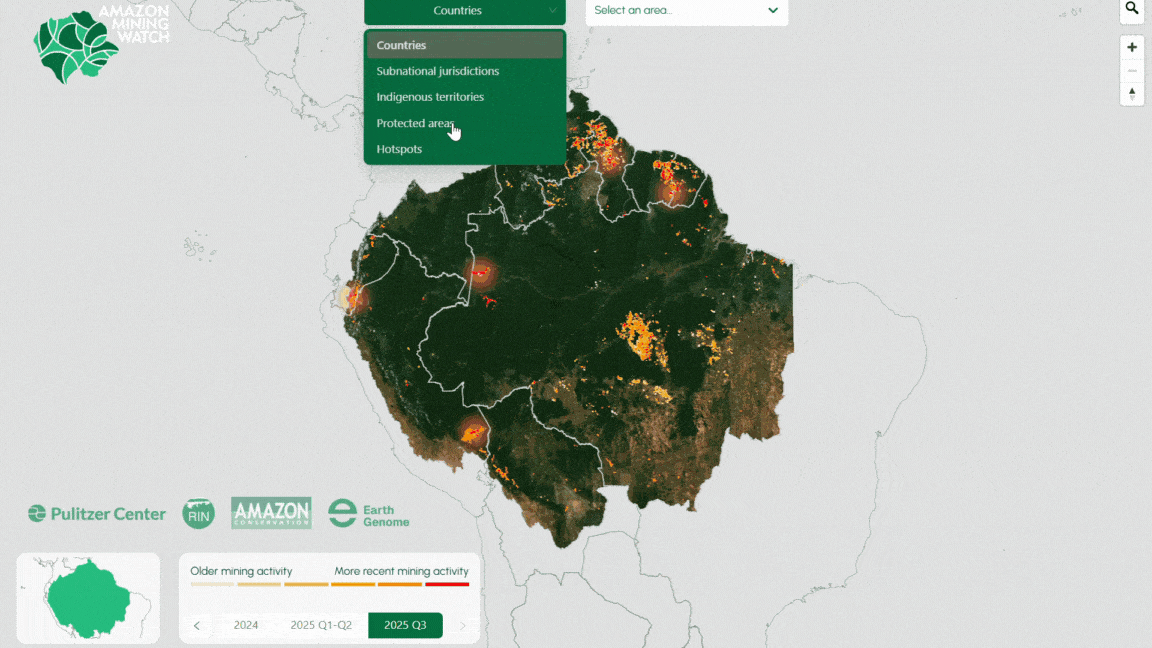The height and width of the screenshot is (648, 1152).
Task: Click the RIN circular logo
Action: tap(198, 513)
